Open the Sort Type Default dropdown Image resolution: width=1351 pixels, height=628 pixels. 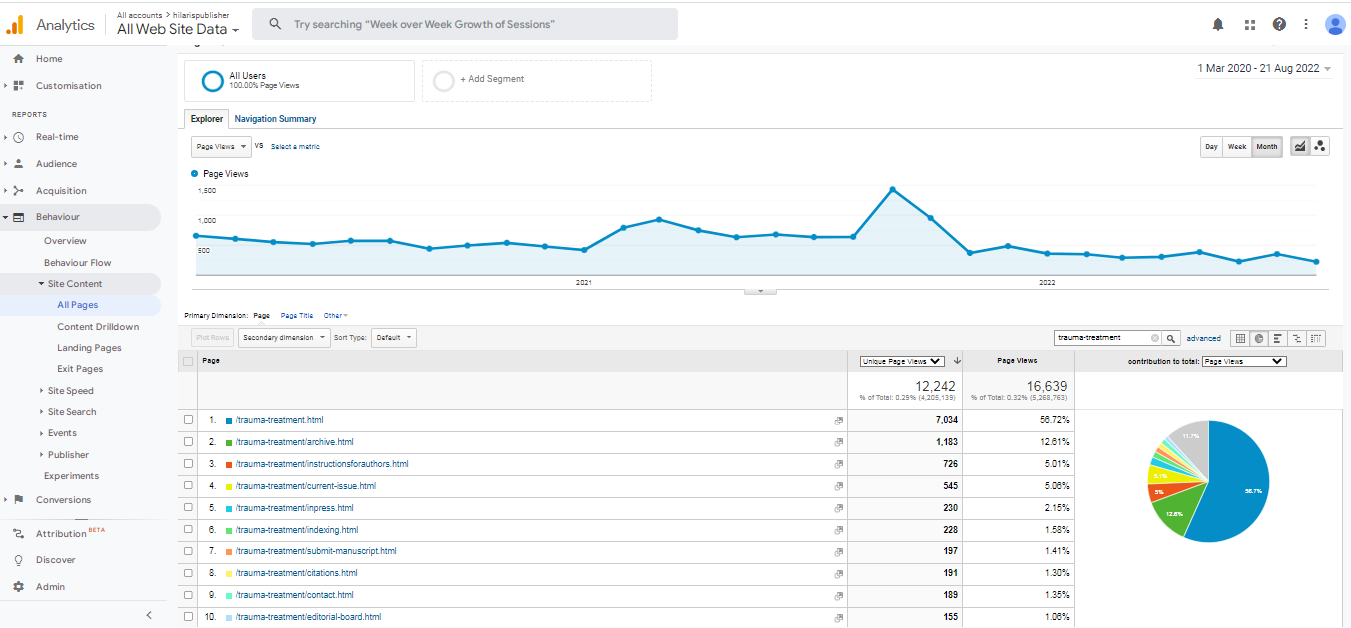393,338
